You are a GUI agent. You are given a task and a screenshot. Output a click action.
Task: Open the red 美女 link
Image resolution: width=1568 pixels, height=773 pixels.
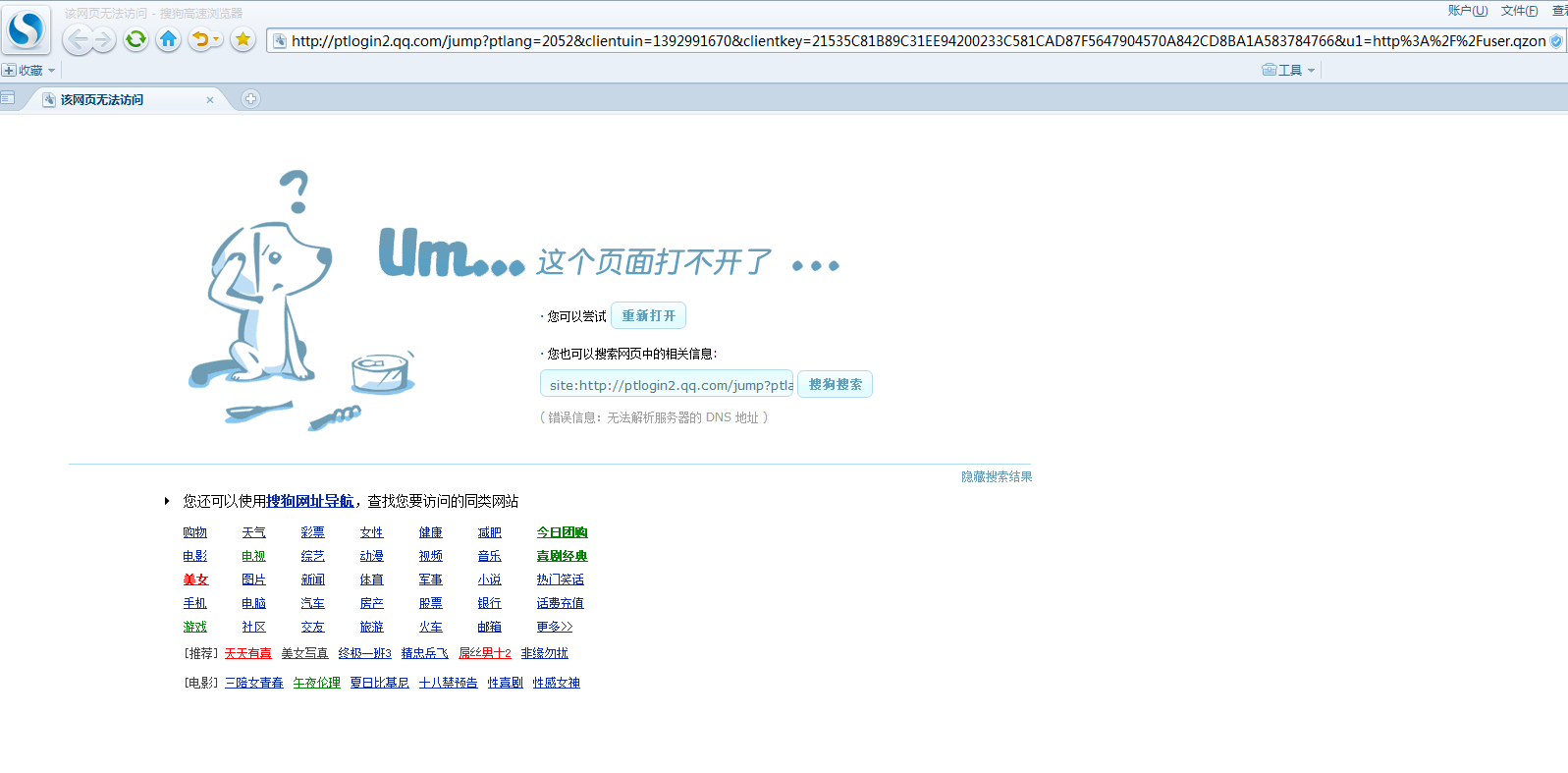[x=195, y=580]
